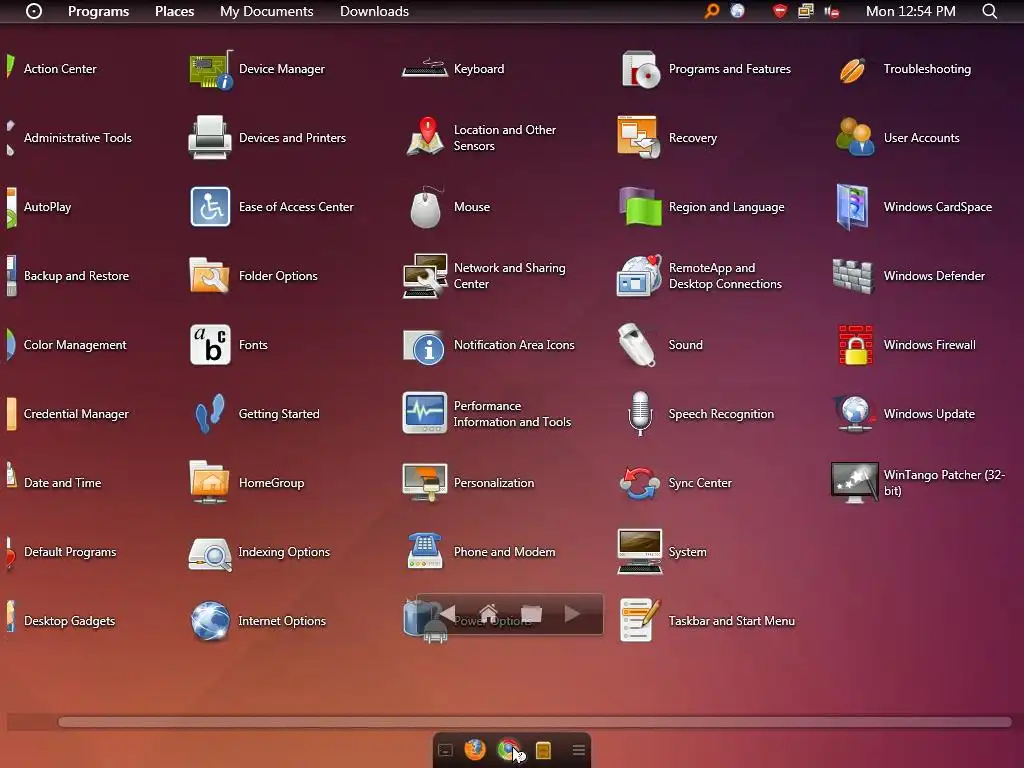Open the Indexing Options icon

[x=210, y=554]
